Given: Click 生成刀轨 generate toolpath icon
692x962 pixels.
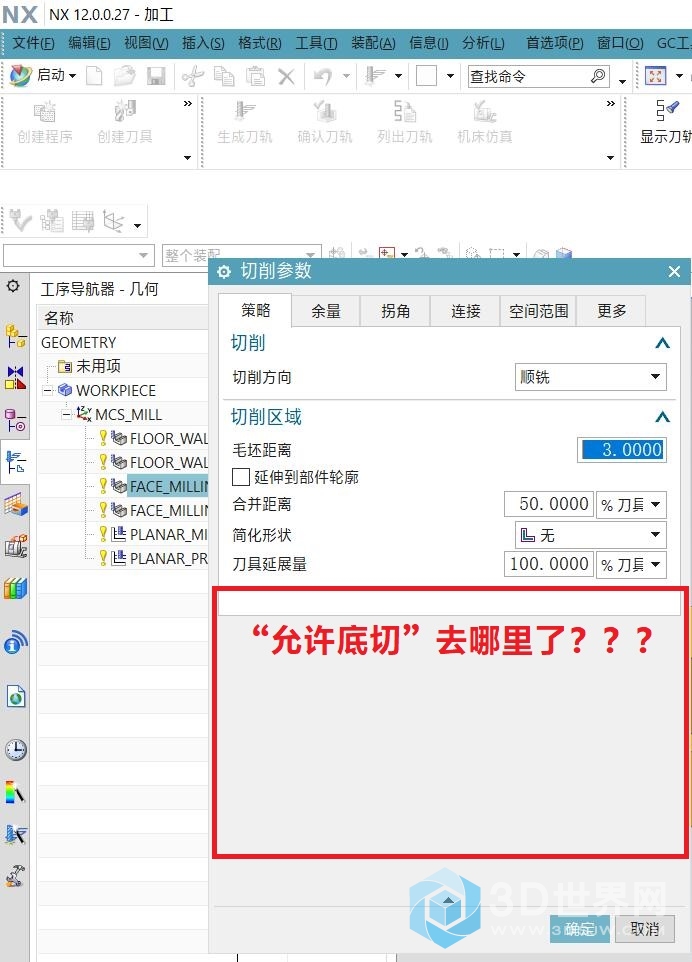Looking at the screenshot, I should 244,123.
